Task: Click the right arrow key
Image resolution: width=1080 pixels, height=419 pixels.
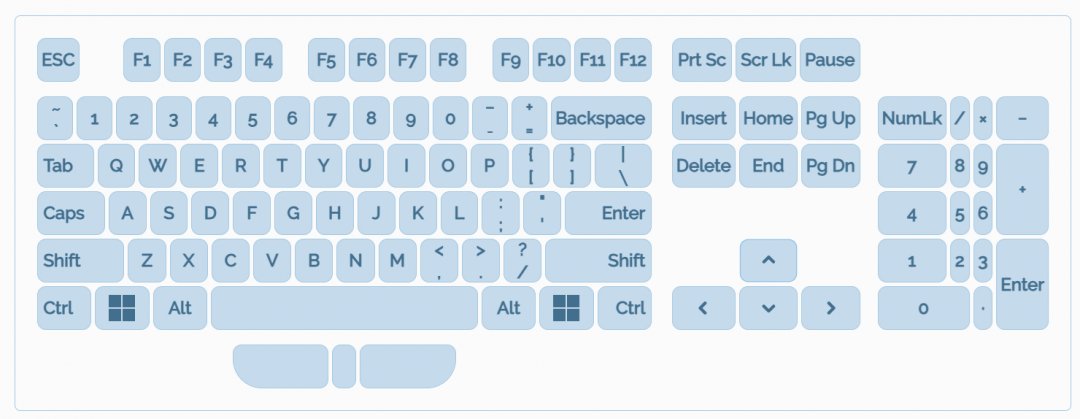Action: tap(830, 308)
